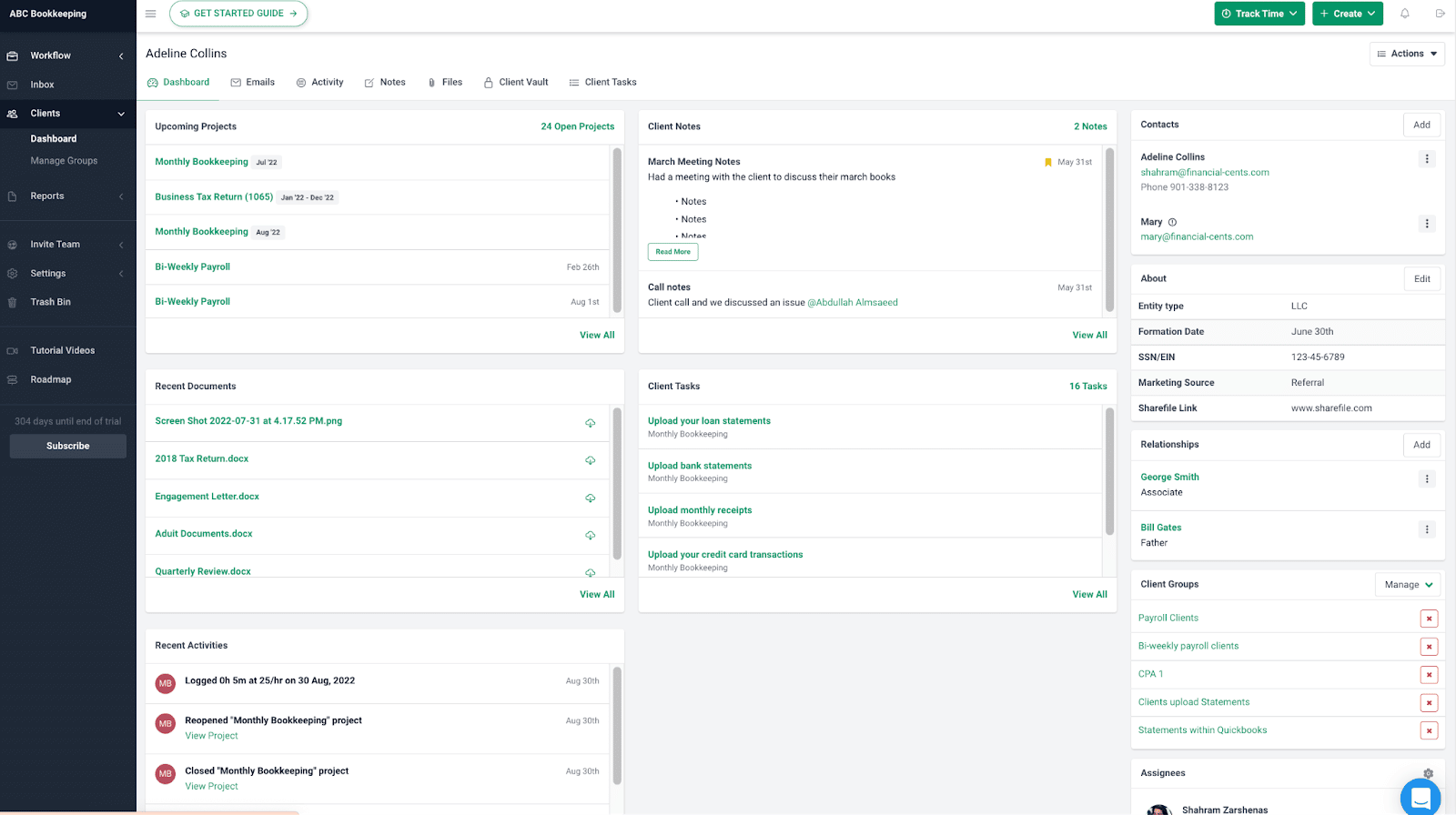This screenshot has width=1456, height=815.
Task: Switch to the Activity tab
Action: [x=319, y=82]
